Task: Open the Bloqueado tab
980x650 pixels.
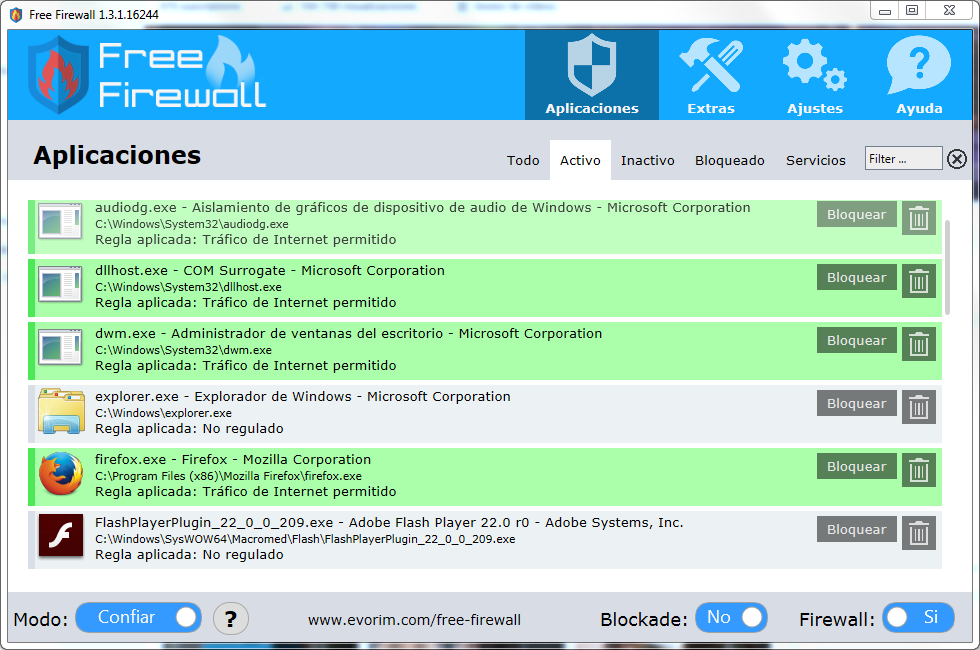Action: (x=729, y=161)
